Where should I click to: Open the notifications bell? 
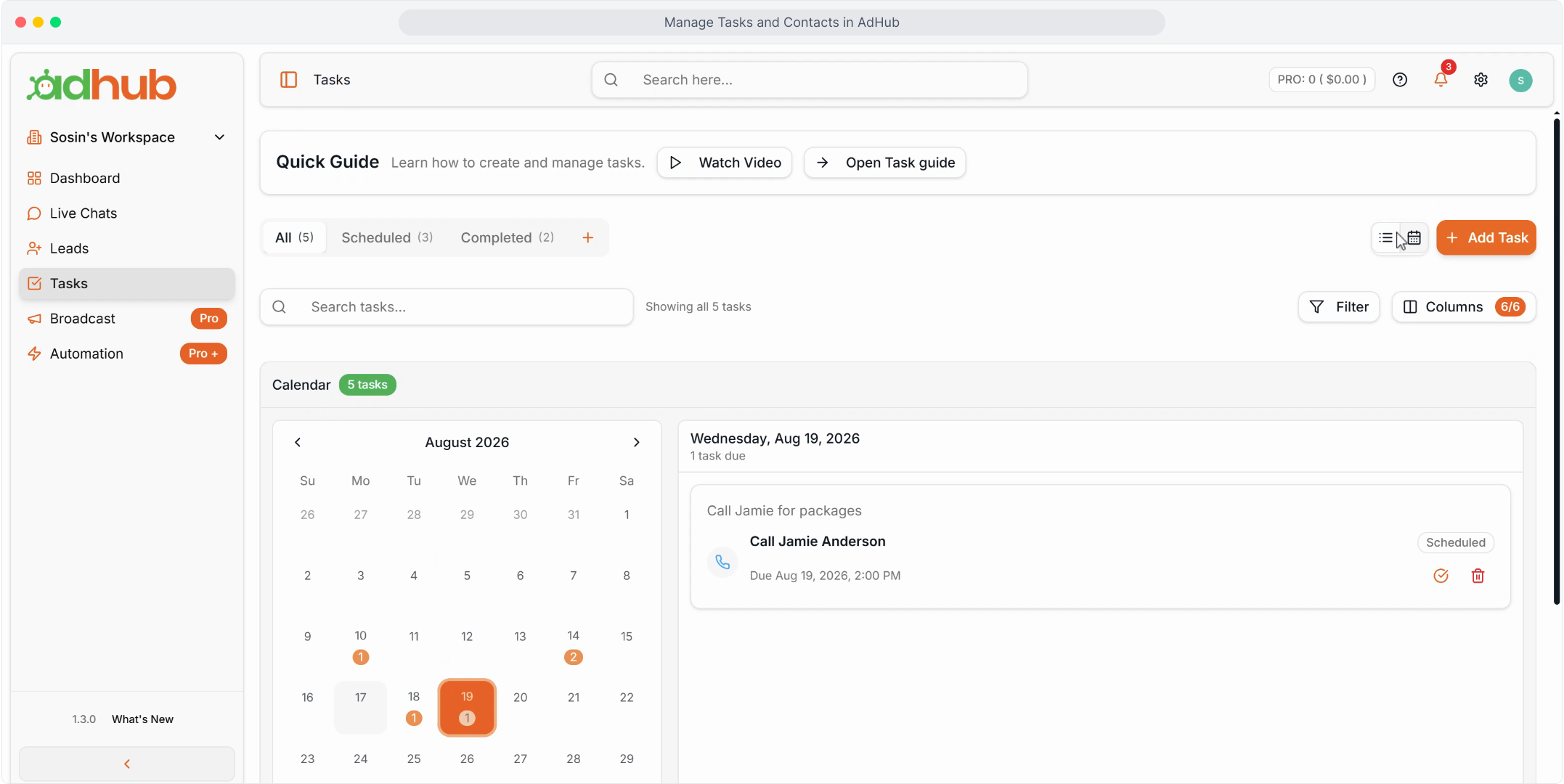1441,79
